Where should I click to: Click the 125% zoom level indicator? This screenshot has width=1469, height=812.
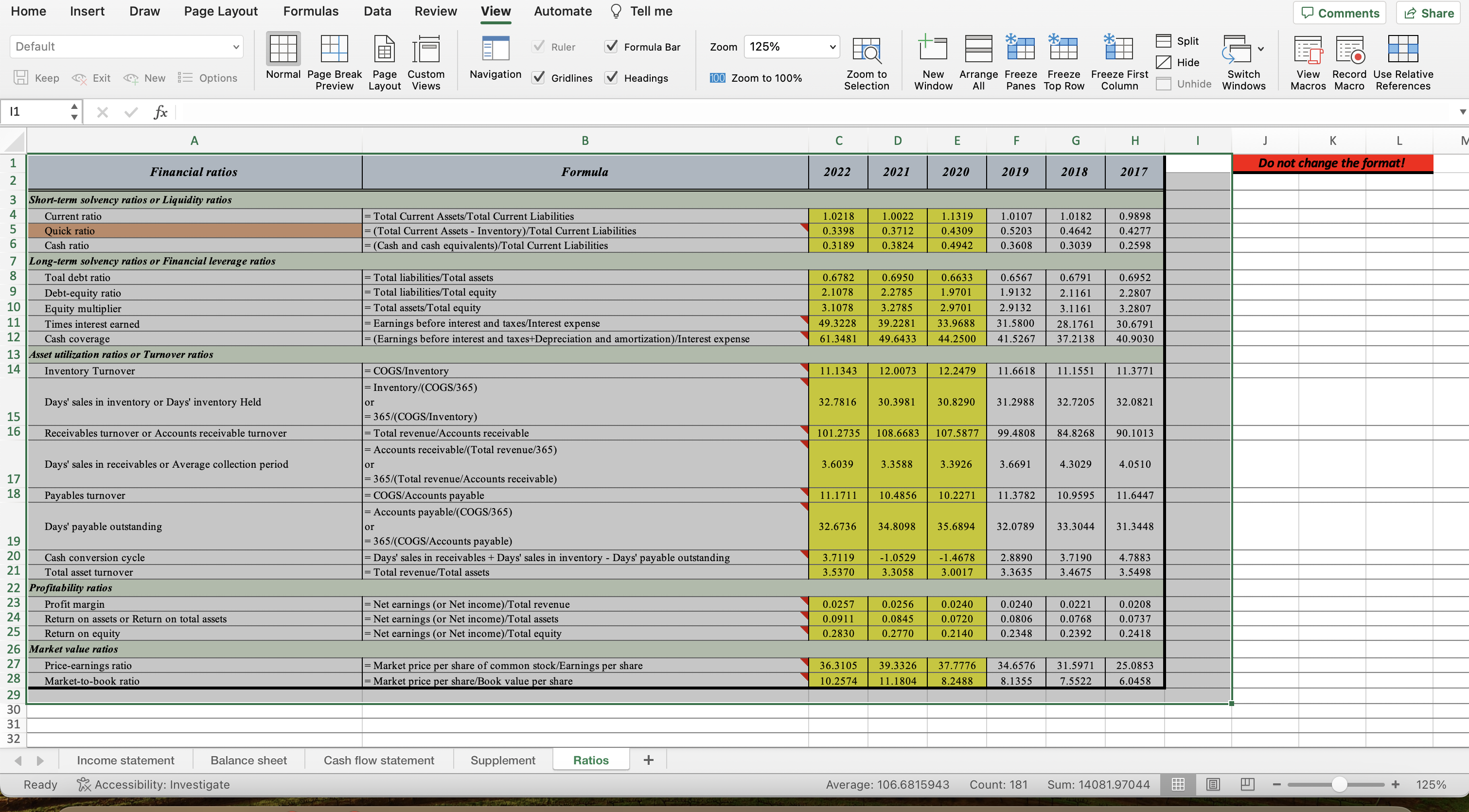pos(1431,785)
